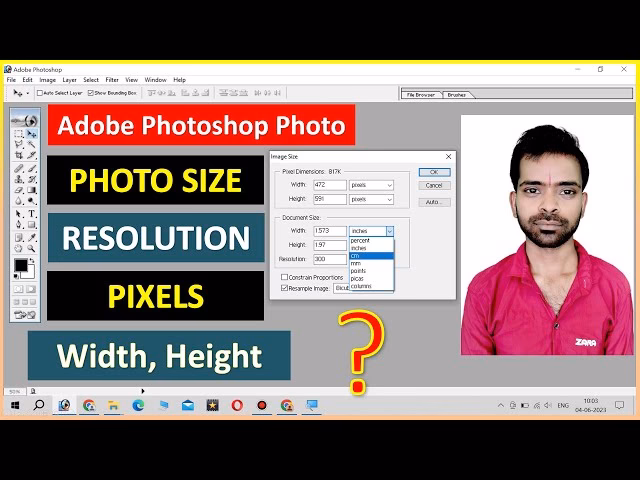This screenshot has width=640, height=480.
Task: Select the Magic Wand tool
Action: pyautogui.click(x=31, y=144)
